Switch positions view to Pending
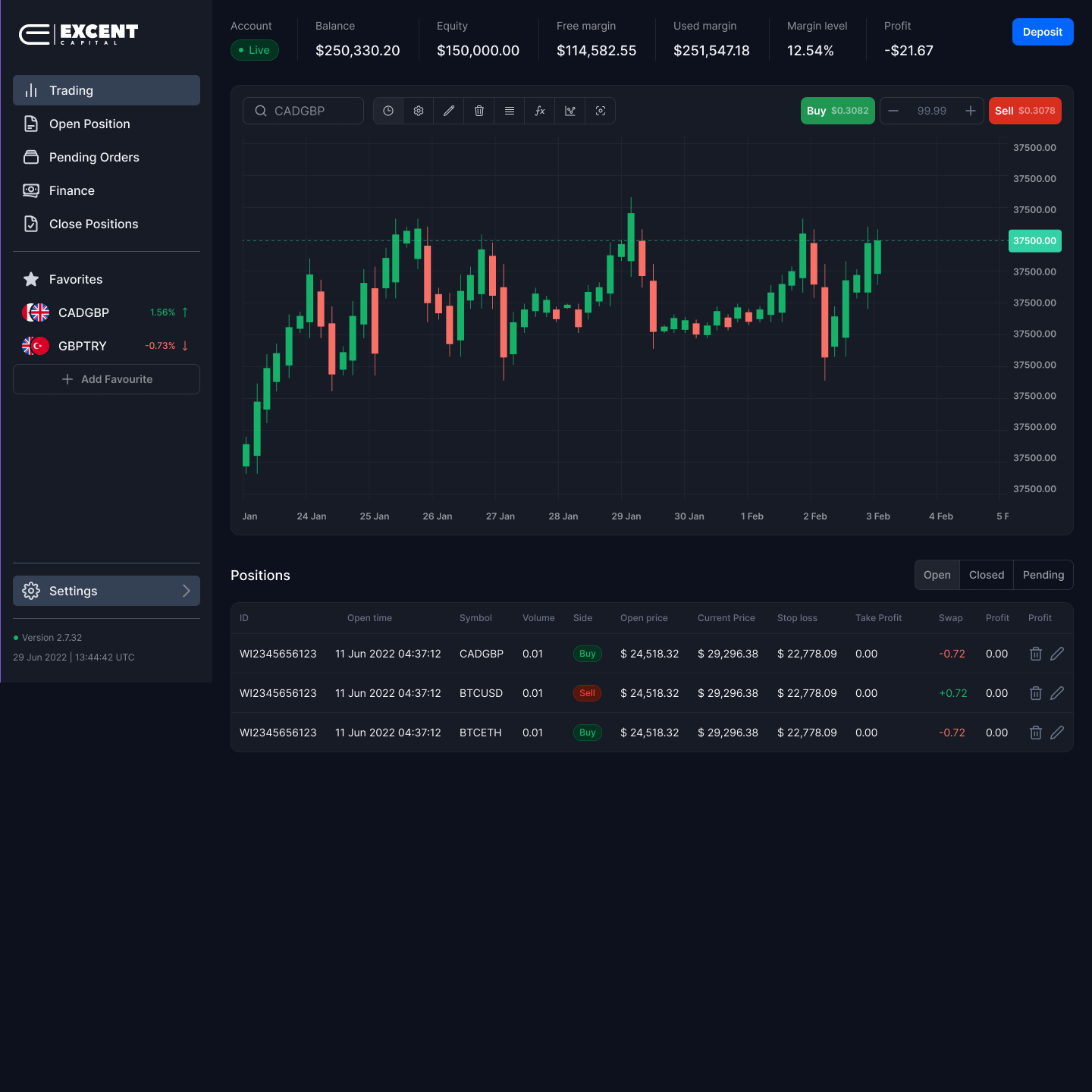The height and width of the screenshot is (1092, 1092). [x=1043, y=575]
